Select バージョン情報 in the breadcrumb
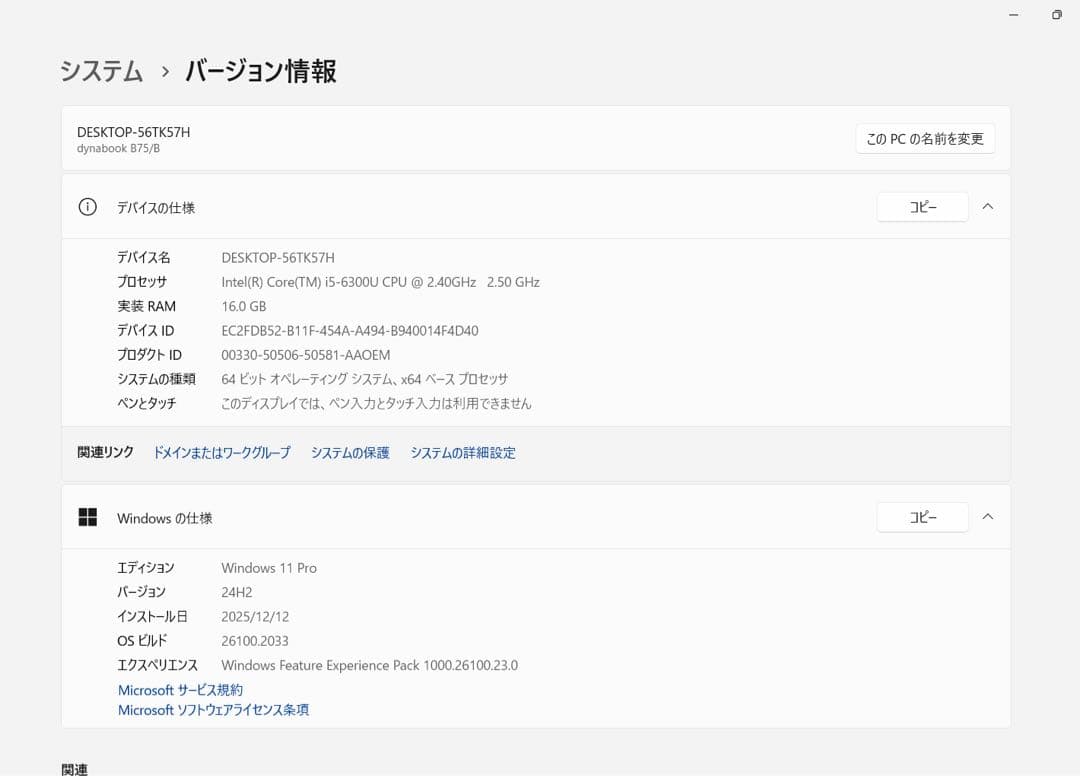Image resolution: width=1080 pixels, height=776 pixels. pos(260,71)
